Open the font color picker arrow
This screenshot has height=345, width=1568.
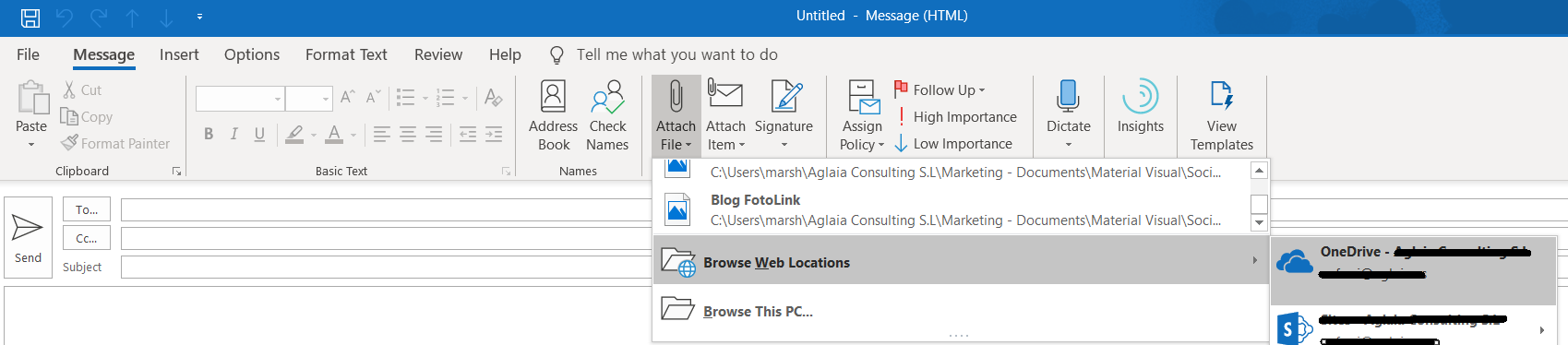click(354, 135)
